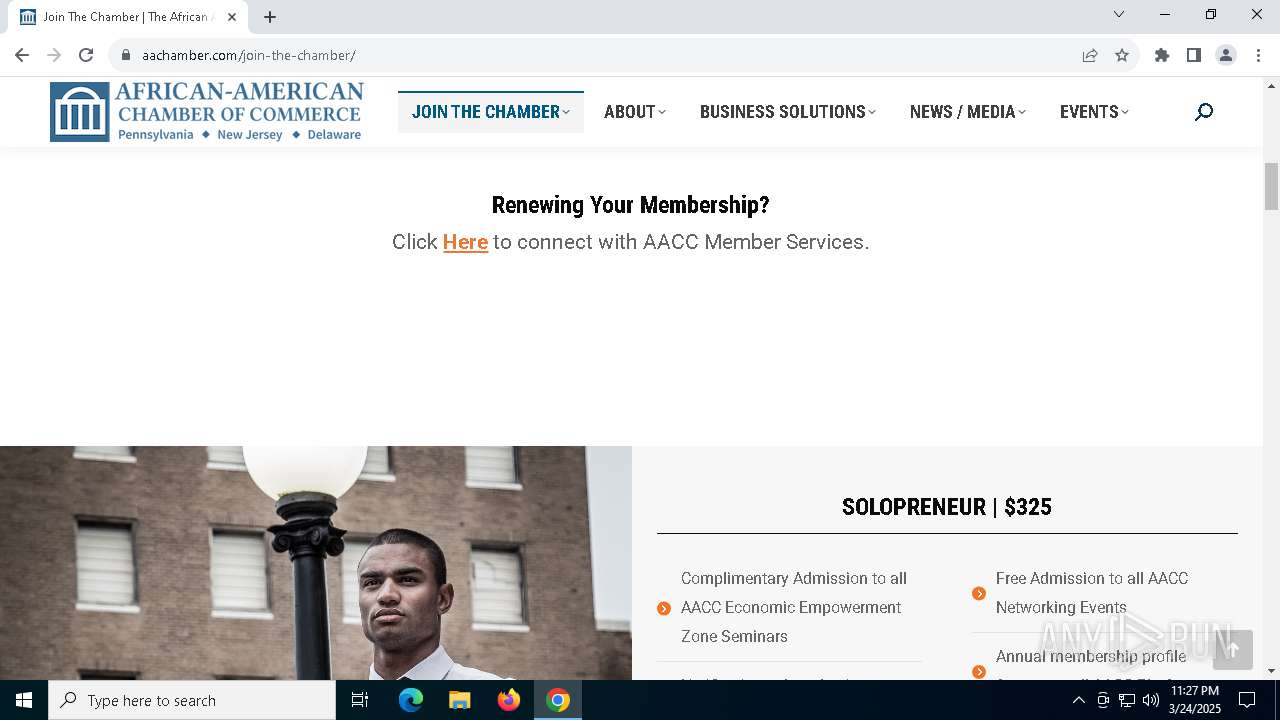The height and width of the screenshot is (720, 1280).
Task: Click the browser forward arrow
Action: tap(54, 55)
